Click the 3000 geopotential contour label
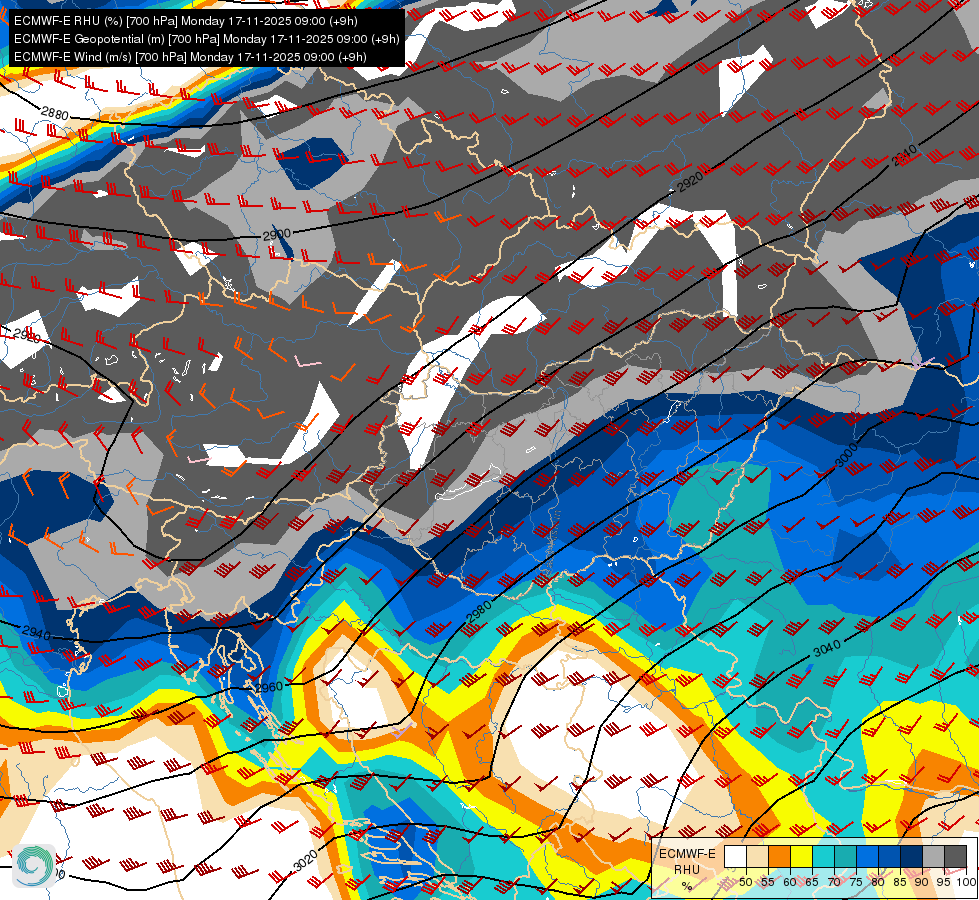979x900 pixels. click(847, 455)
